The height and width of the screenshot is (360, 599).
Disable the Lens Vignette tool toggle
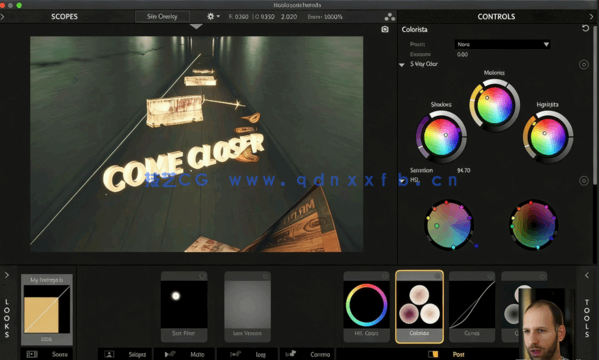[266, 276]
